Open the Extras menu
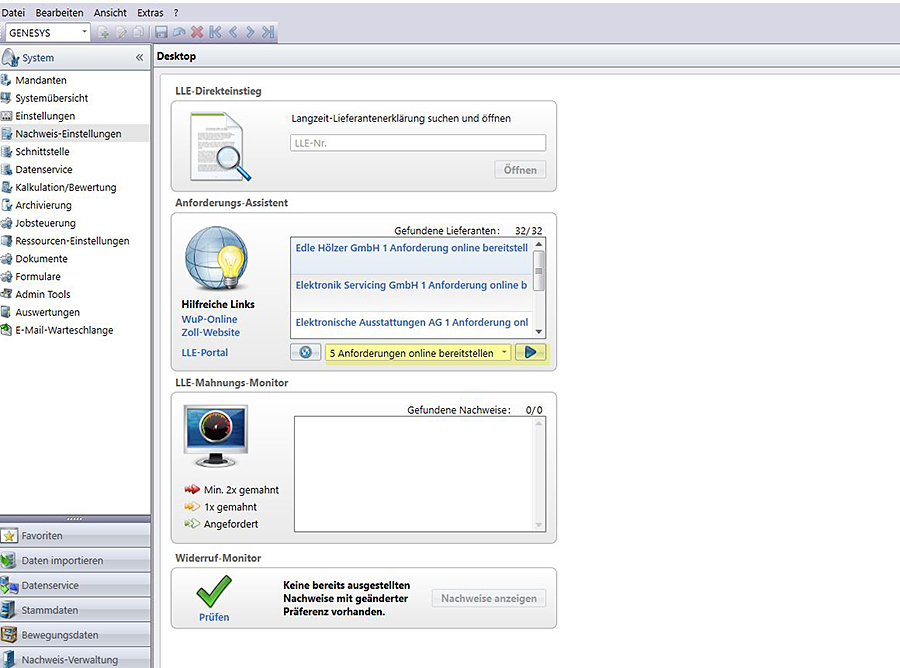This screenshot has height=668, width=900. tap(150, 12)
